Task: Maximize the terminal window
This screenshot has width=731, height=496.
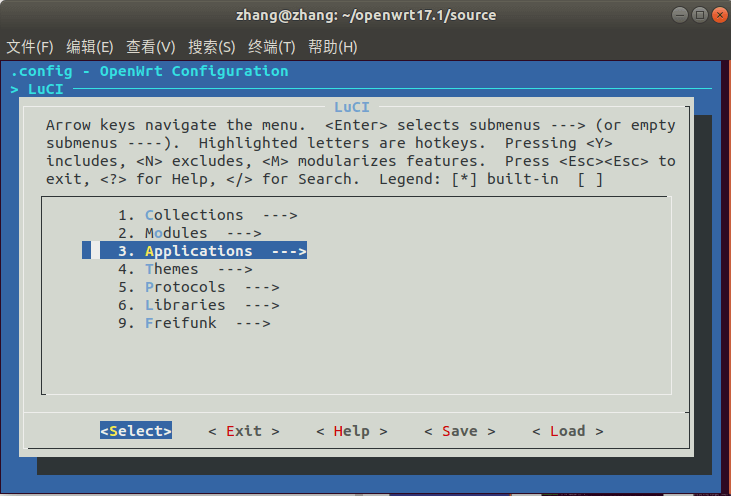Action: point(697,15)
